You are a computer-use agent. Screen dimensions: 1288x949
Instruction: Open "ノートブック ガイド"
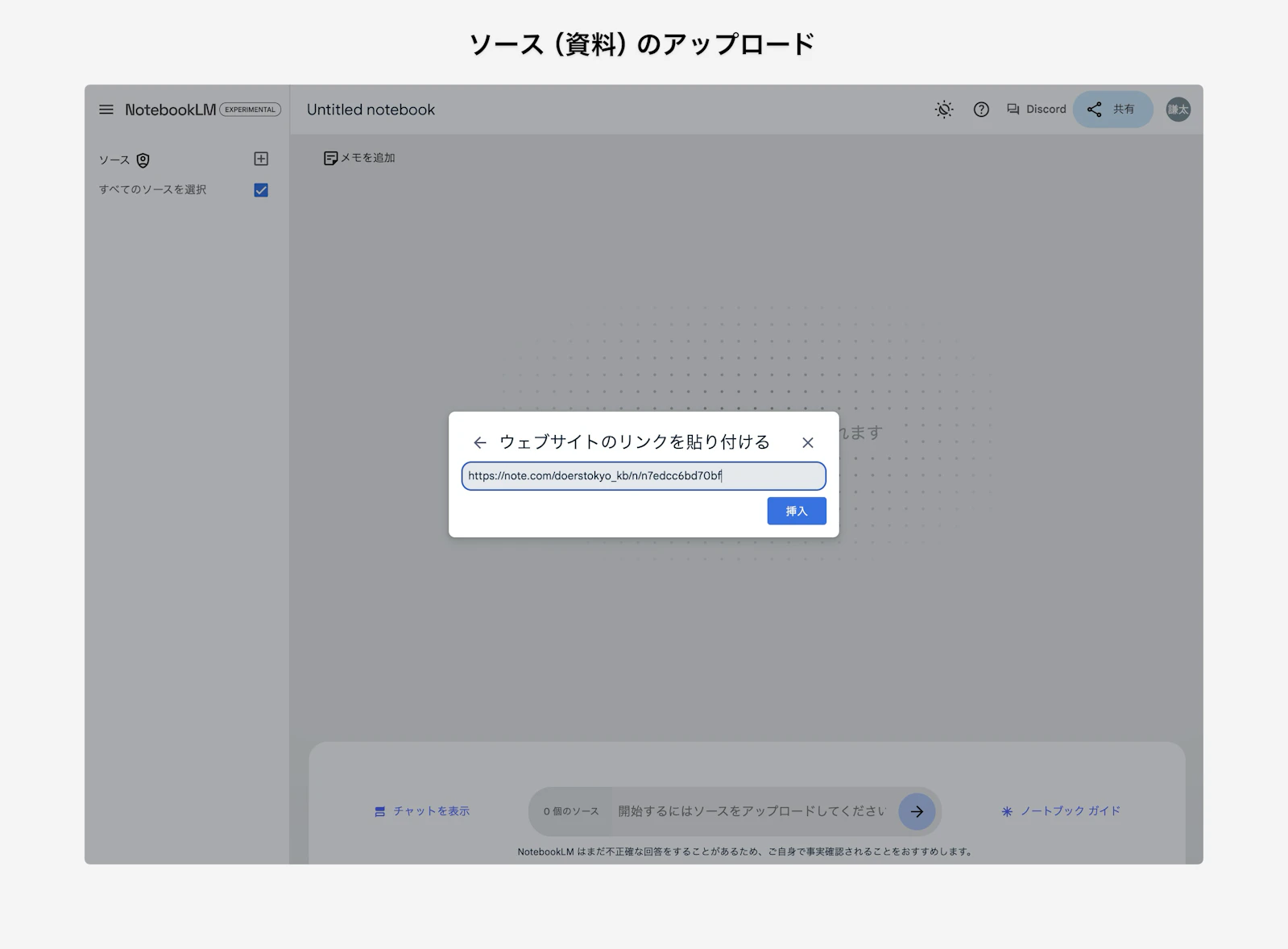pyautogui.click(x=1061, y=811)
